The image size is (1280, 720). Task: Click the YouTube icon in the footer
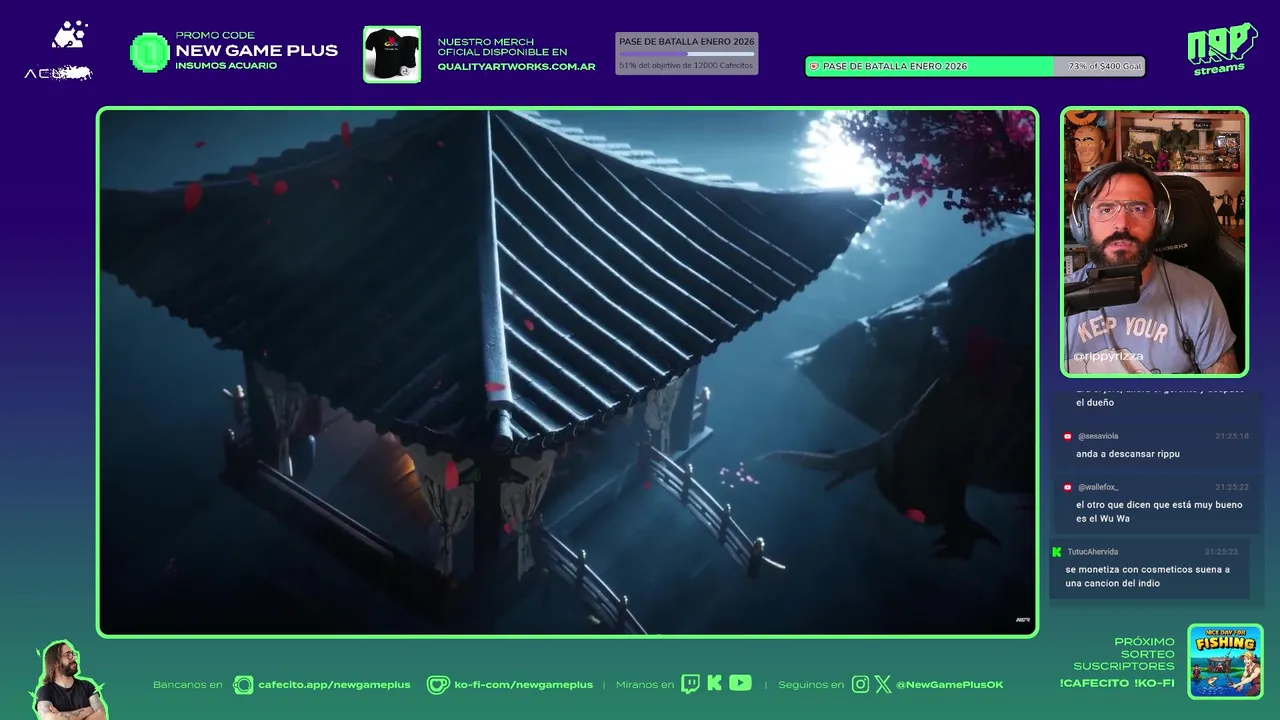tap(740, 684)
